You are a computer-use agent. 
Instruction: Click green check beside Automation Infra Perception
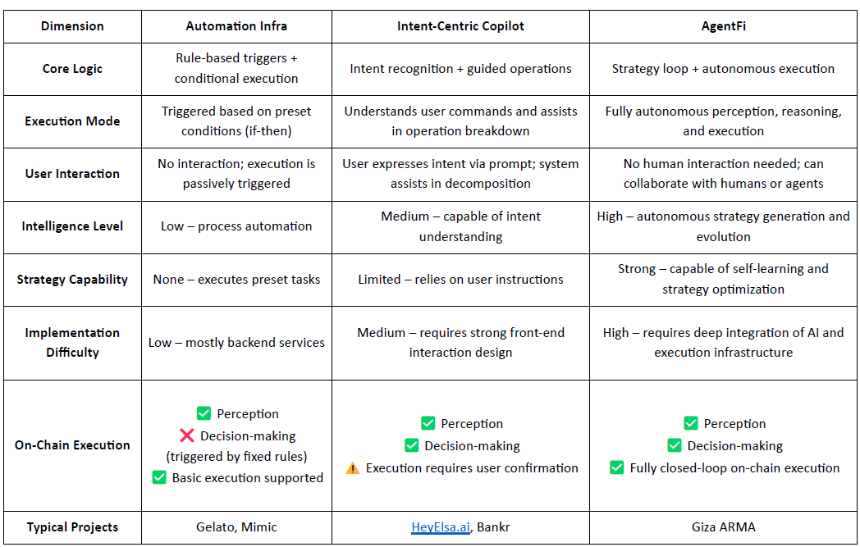click(204, 413)
